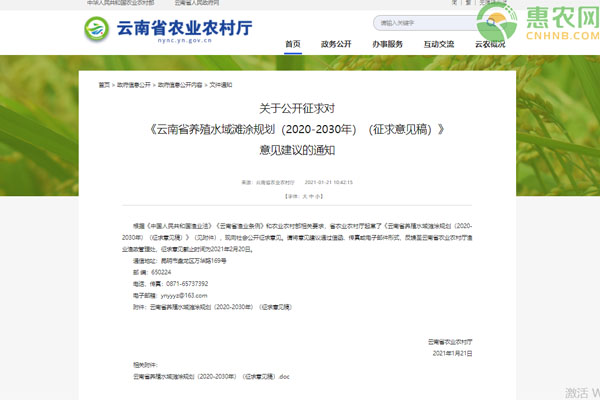
Task: Click the 附件 plan link in the body
Action: tap(221, 307)
